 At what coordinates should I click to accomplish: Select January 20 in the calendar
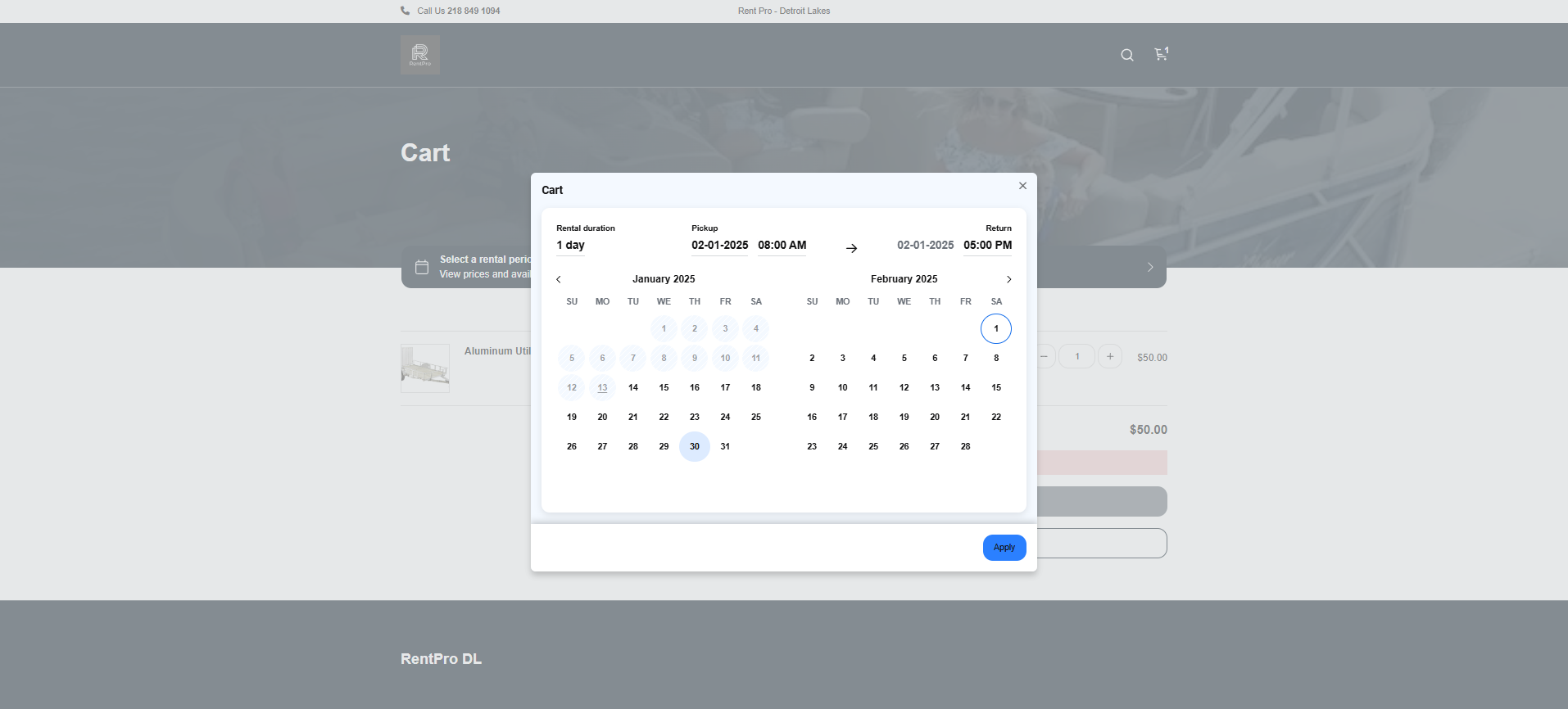[602, 418]
